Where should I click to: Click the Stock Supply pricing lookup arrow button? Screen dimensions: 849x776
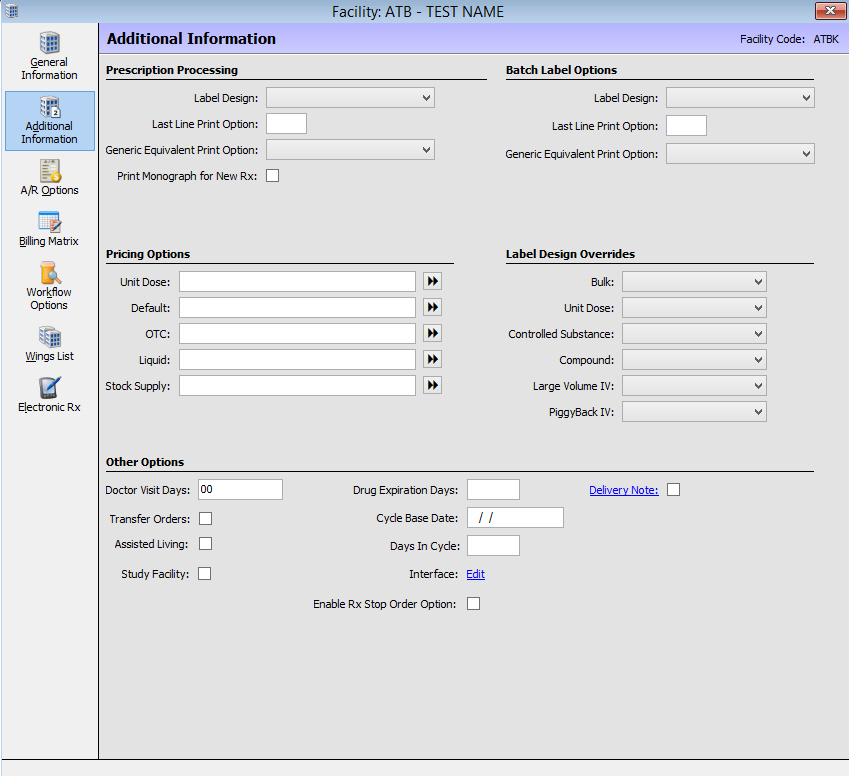coord(432,386)
